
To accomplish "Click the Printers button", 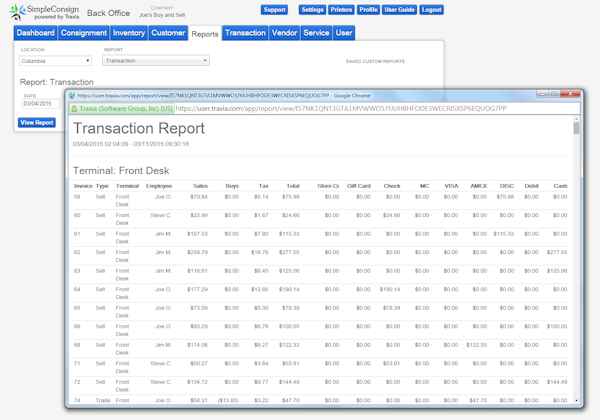I will pyautogui.click(x=341, y=9).
